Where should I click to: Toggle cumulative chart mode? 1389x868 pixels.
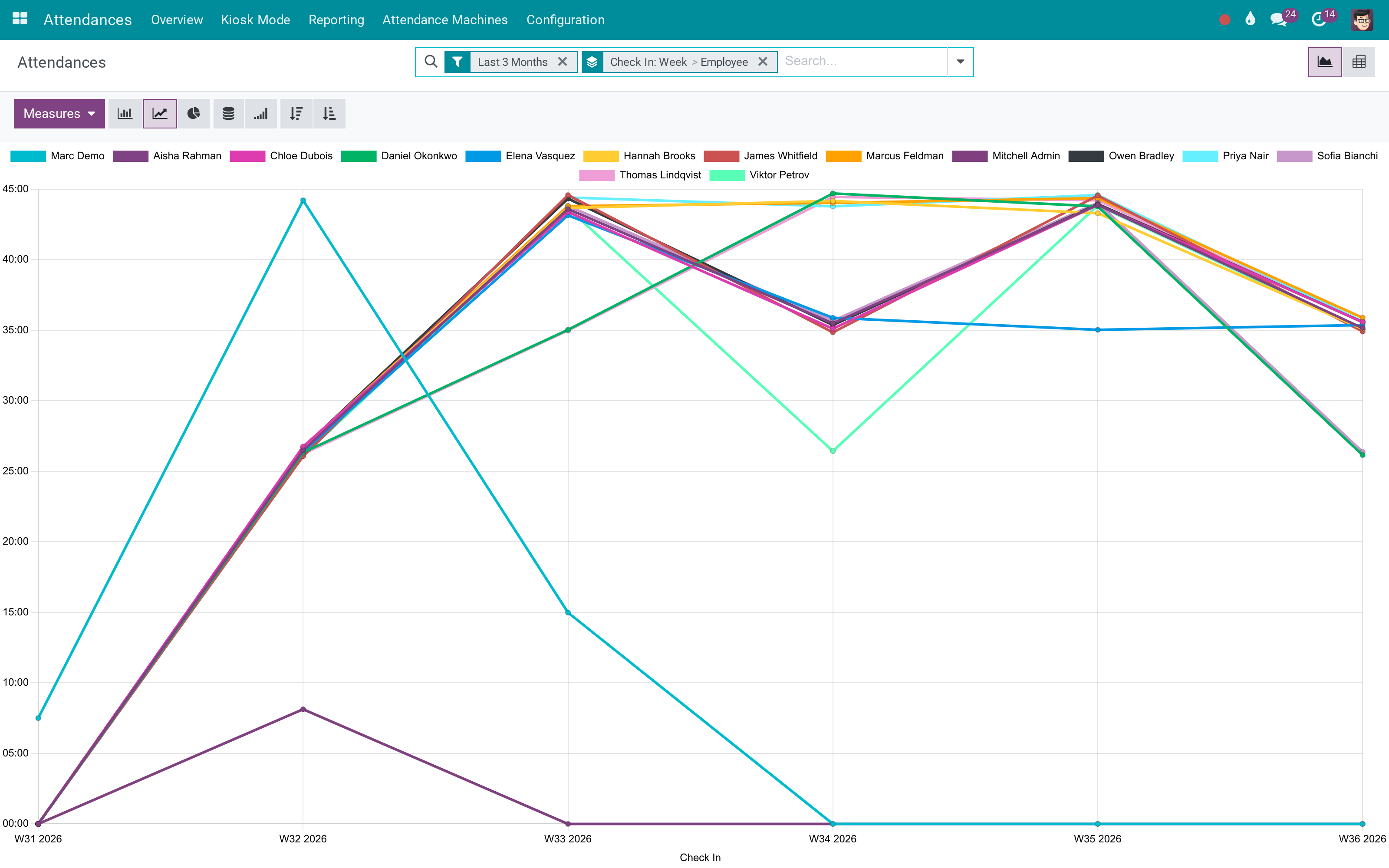coord(261,114)
